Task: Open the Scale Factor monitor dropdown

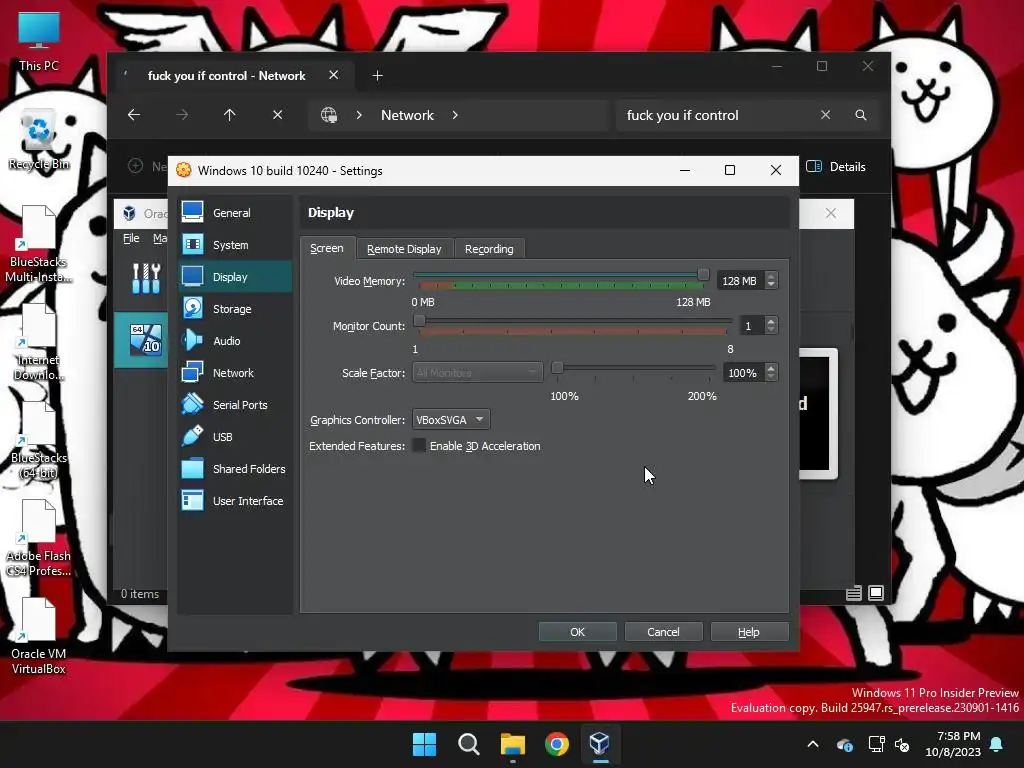Action: pos(477,373)
